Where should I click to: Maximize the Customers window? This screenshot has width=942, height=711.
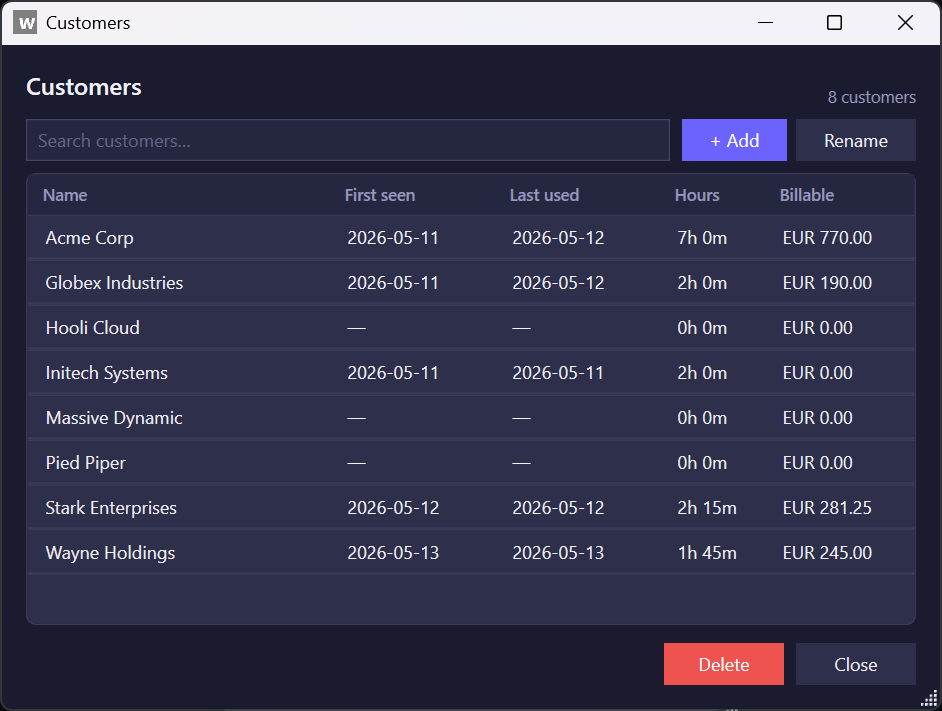(834, 23)
